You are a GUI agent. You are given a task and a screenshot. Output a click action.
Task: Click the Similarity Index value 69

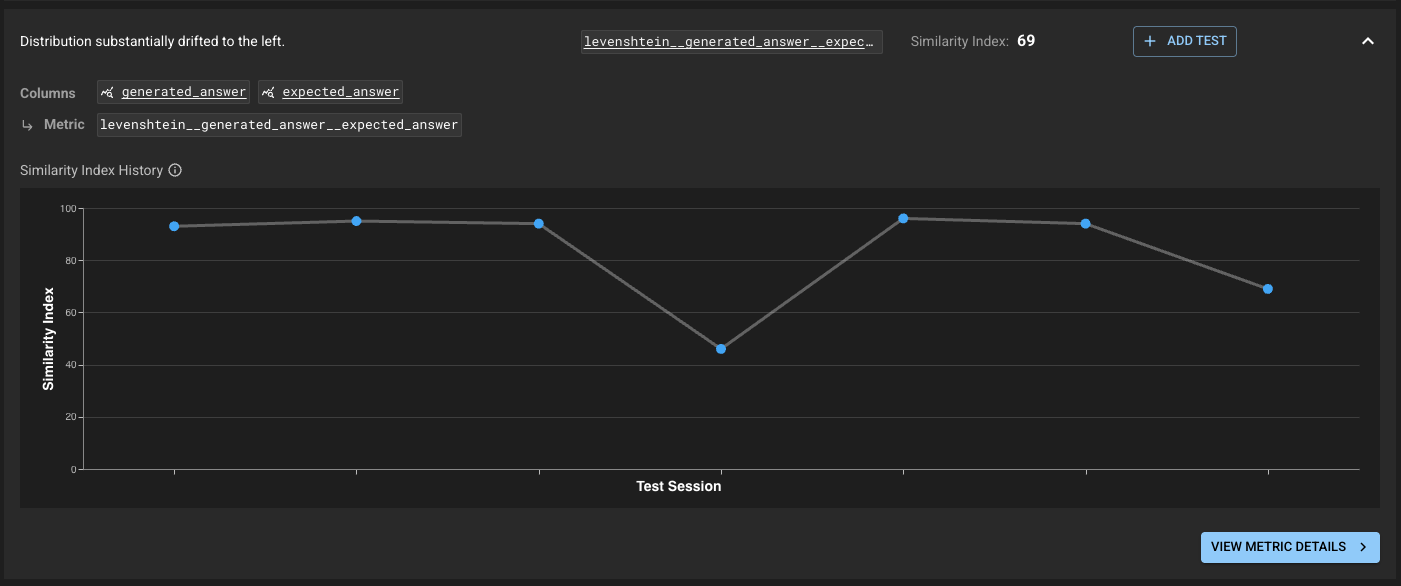click(x=1026, y=41)
